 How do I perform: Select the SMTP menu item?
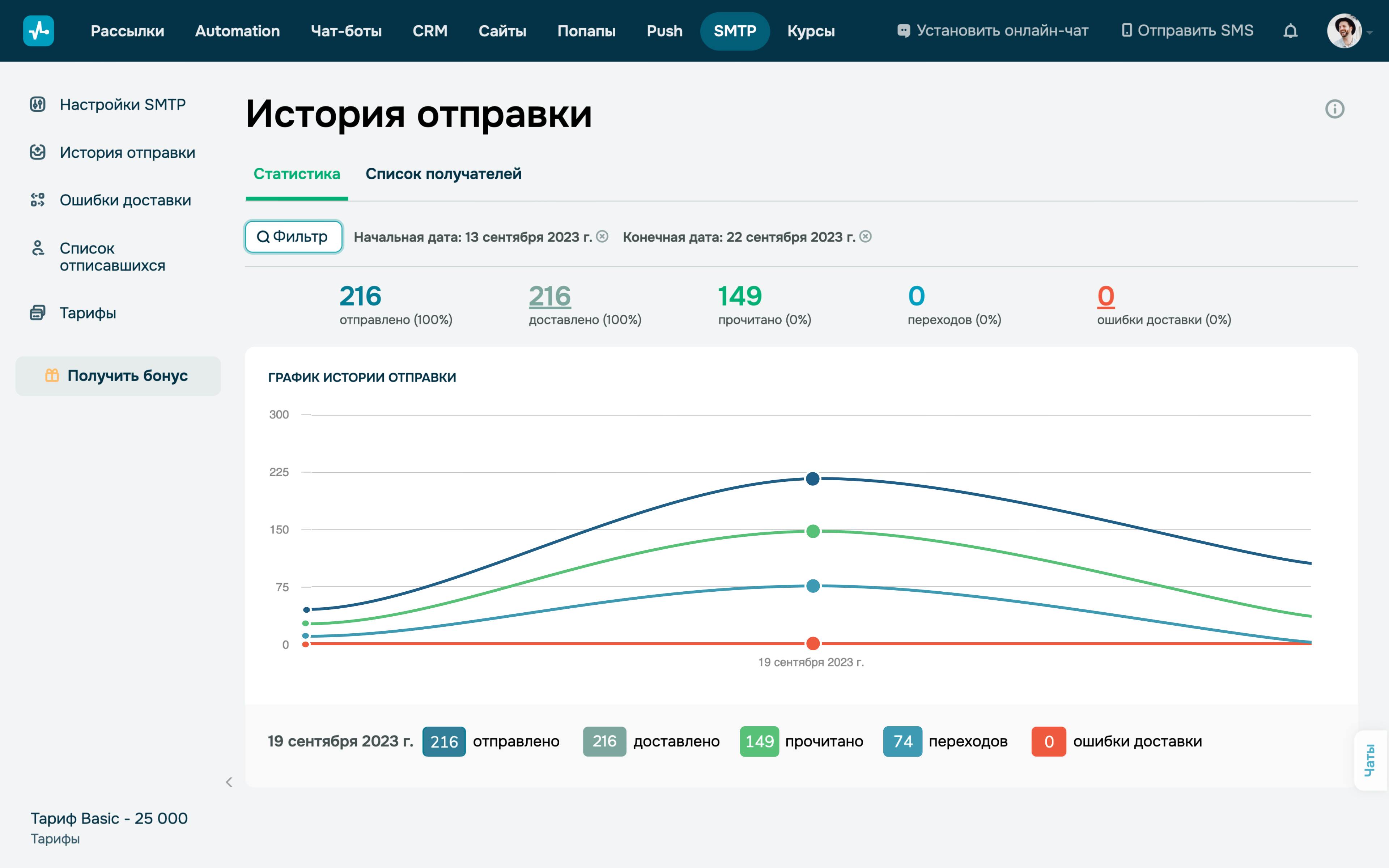point(735,31)
